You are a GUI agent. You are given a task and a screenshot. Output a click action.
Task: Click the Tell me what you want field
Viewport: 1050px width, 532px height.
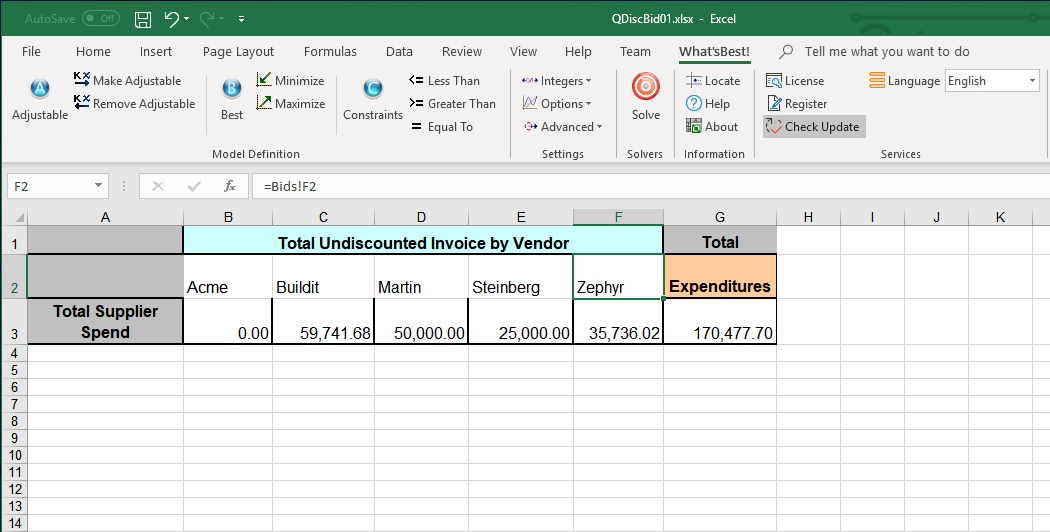click(887, 52)
